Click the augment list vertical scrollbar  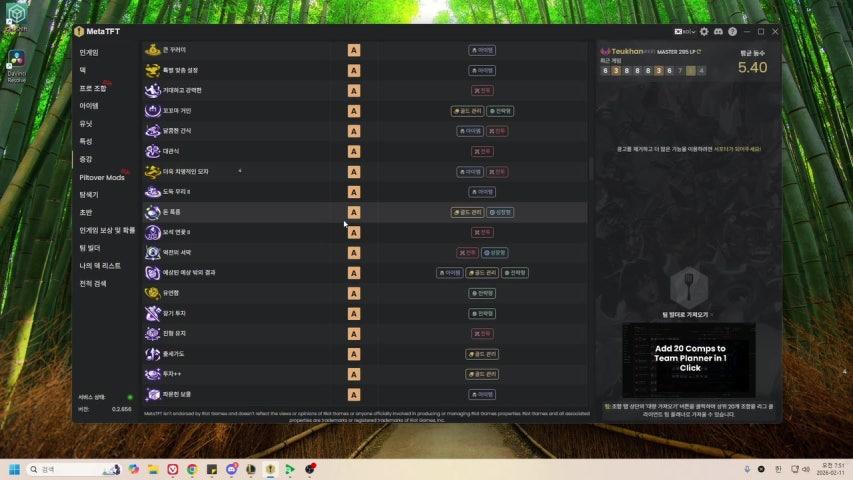tap(591, 169)
